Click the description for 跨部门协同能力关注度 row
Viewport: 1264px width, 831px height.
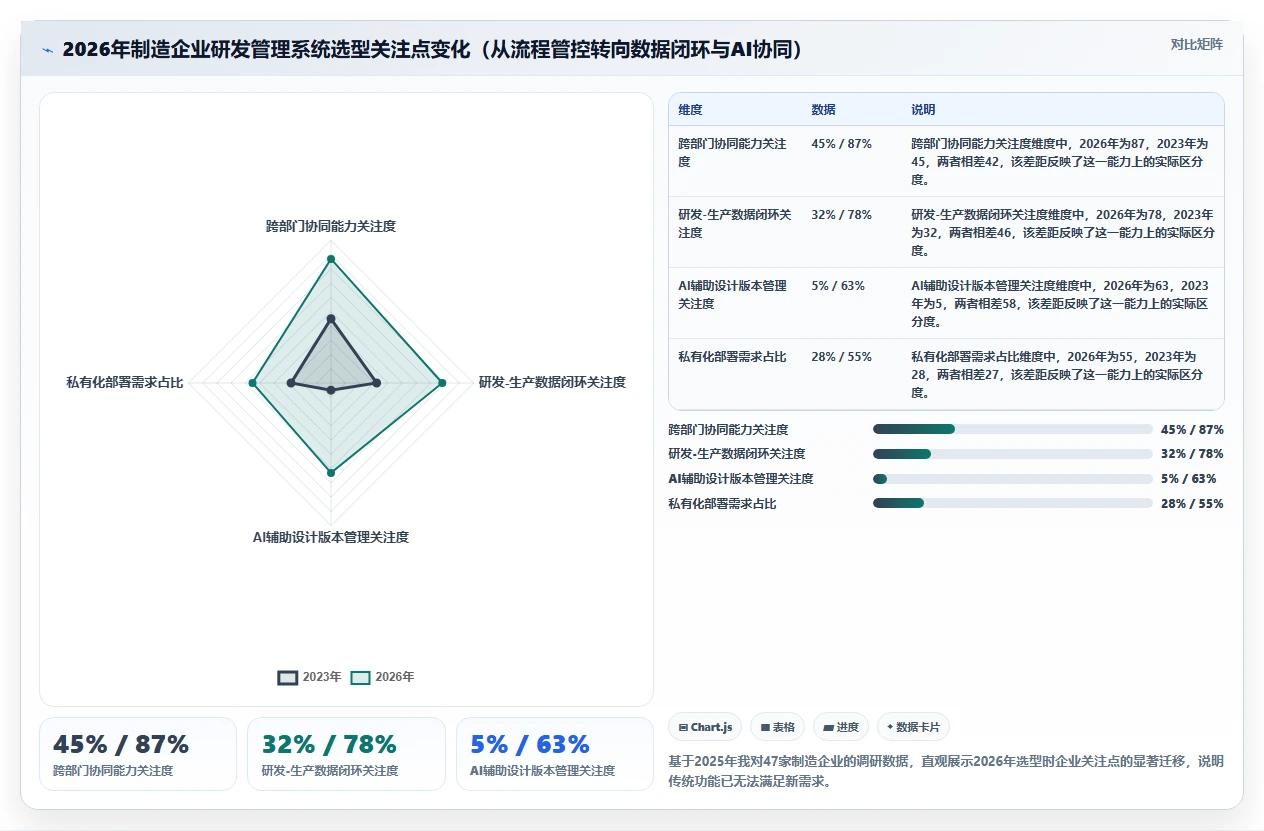point(1062,162)
